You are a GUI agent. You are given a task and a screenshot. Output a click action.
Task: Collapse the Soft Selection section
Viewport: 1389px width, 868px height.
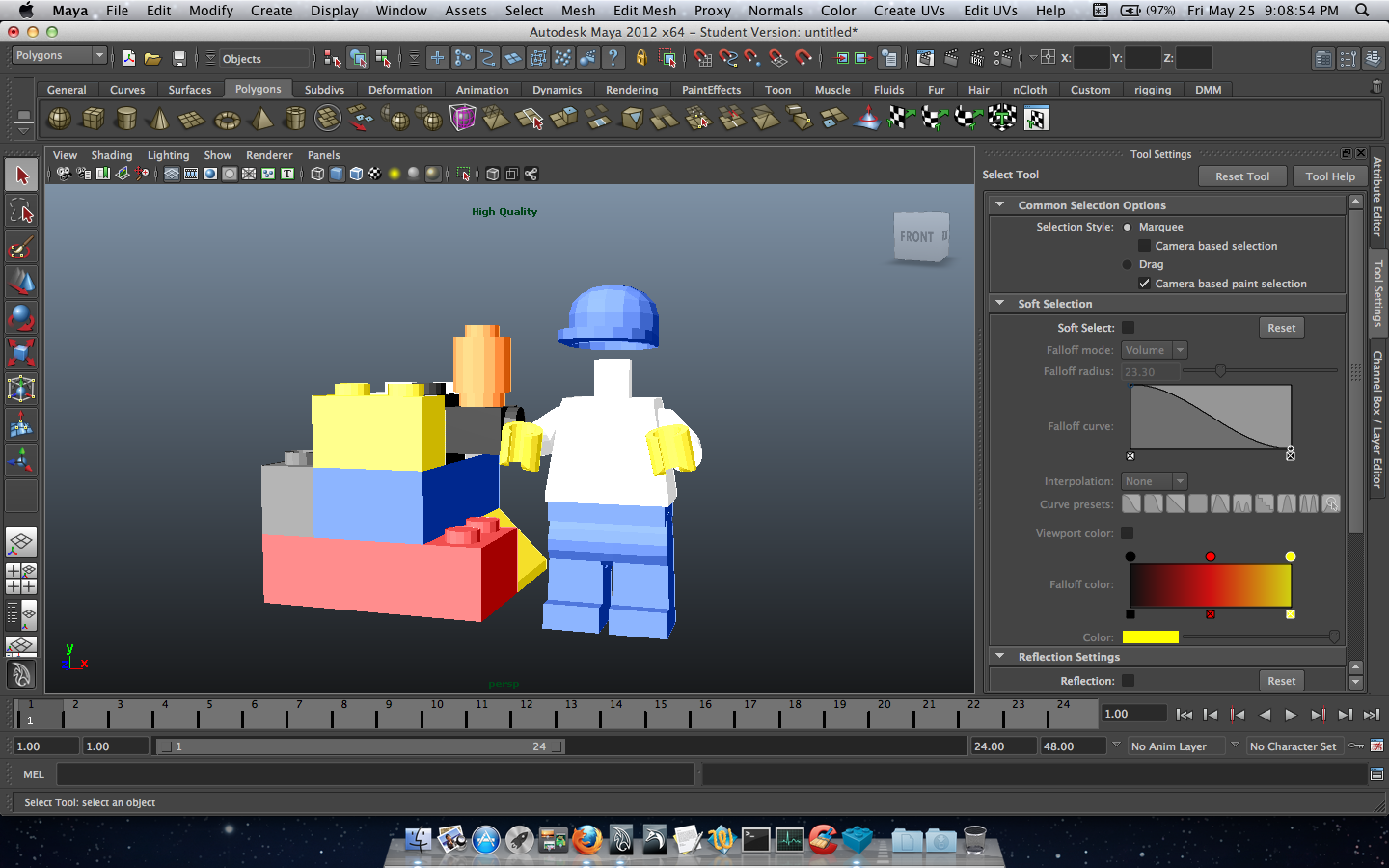click(x=1000, y=304)
